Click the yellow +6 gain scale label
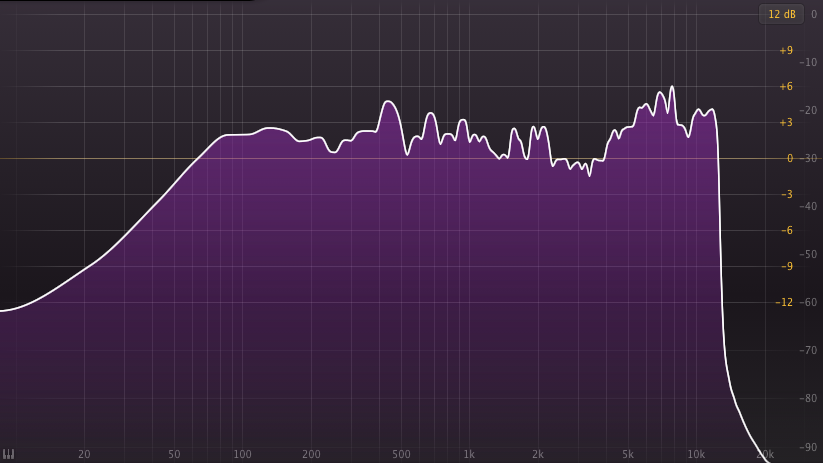The width and height of the screenshot is (823, 463). [x=786, y=87]
